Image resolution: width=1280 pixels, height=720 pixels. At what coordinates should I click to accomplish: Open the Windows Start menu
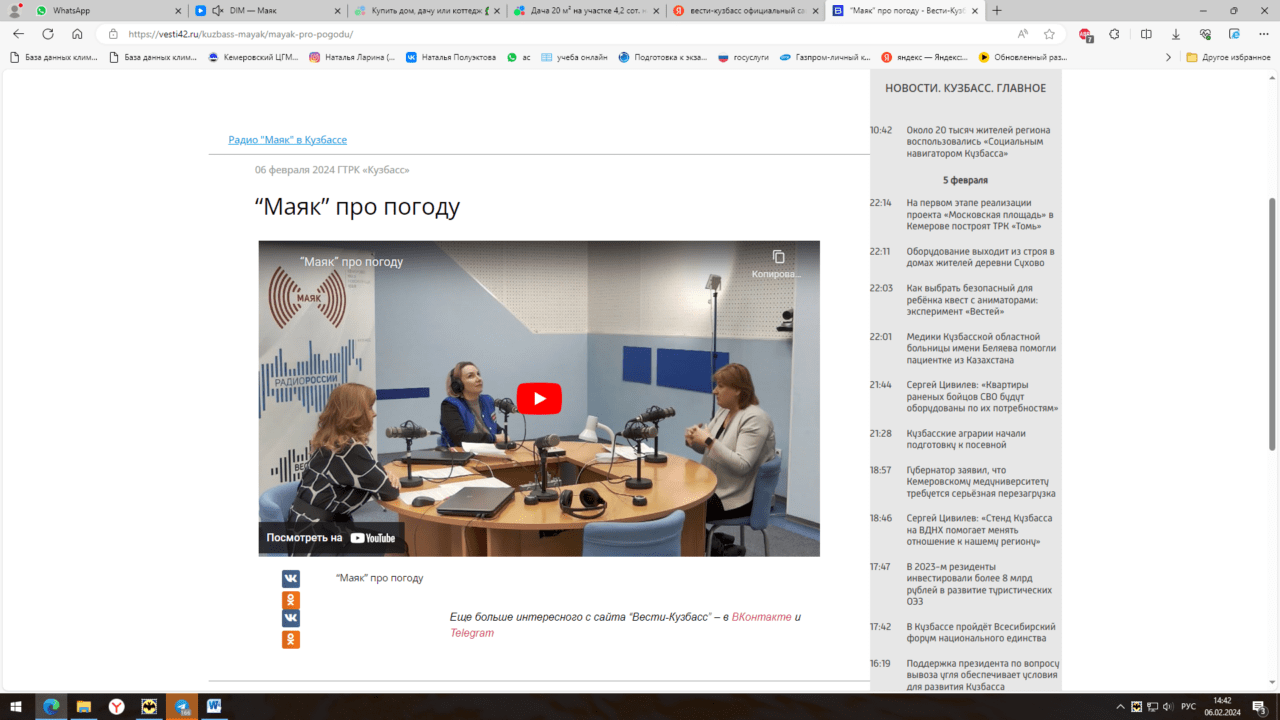coord(17,706)
